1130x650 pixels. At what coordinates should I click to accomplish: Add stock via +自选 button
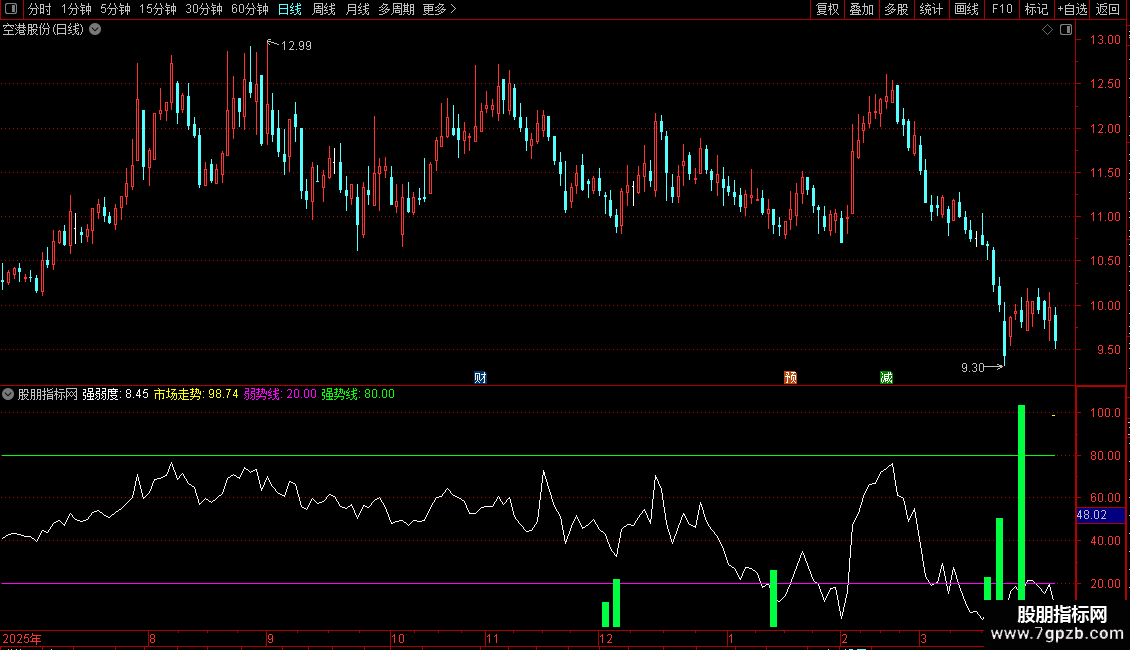pyautogui.click(x=1071, y=10)
